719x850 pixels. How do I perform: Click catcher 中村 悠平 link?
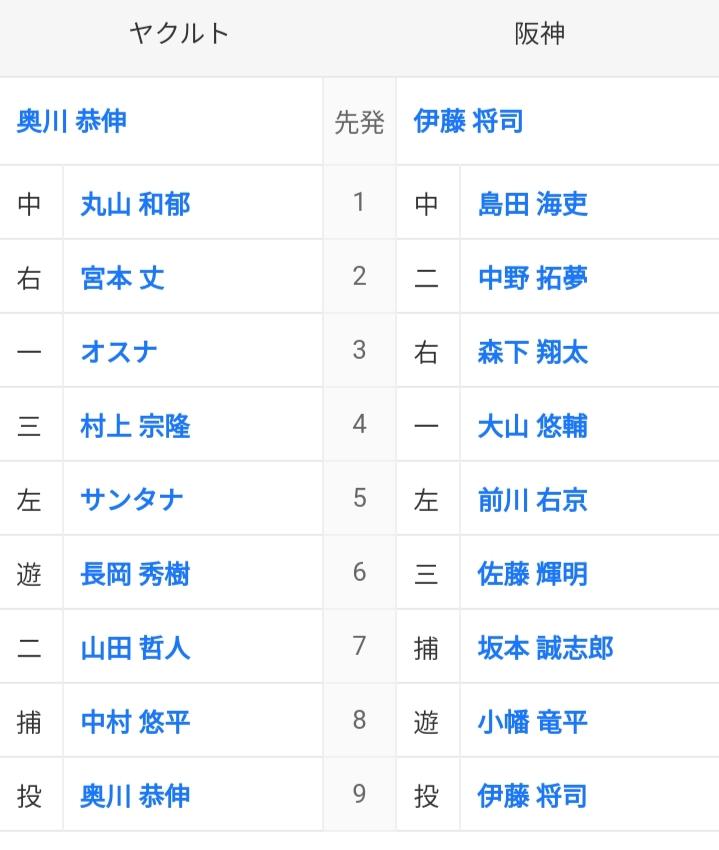[x=136, y=722]
